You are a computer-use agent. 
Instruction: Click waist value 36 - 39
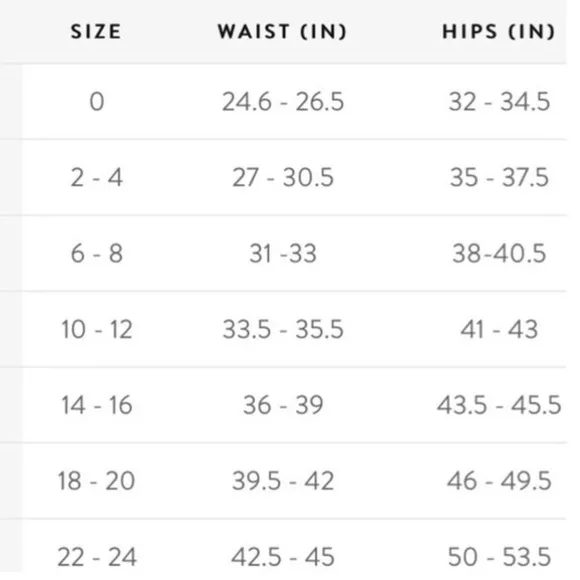pyautogui.click(x=283, y=405)
